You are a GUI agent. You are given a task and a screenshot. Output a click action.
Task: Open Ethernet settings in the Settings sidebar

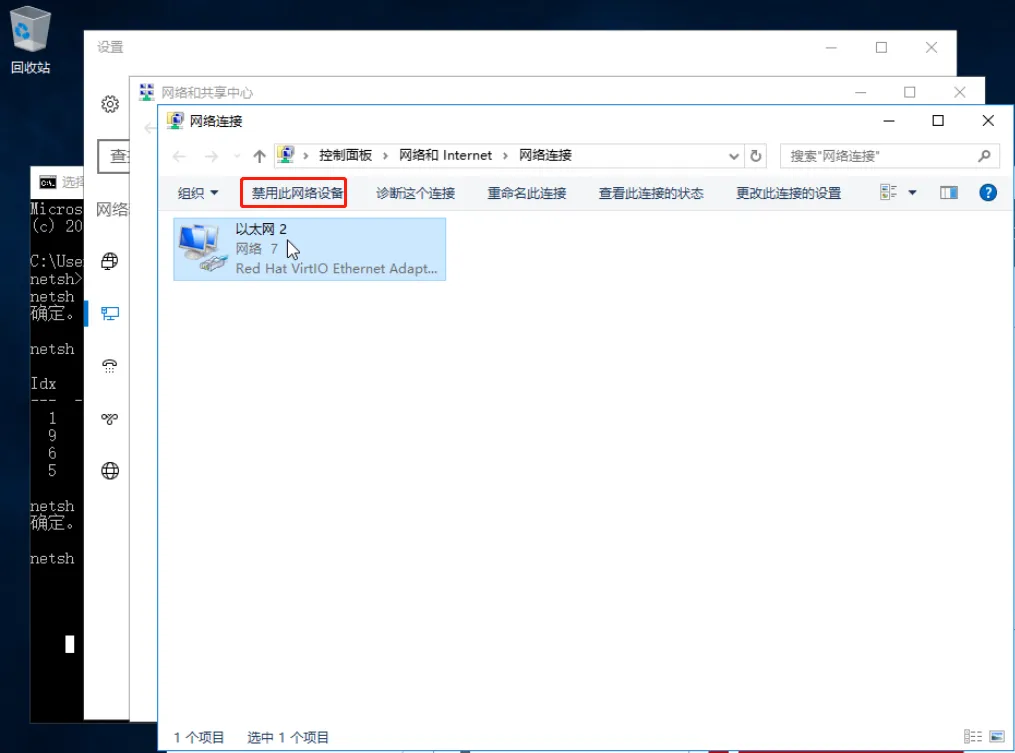(109, 313)
